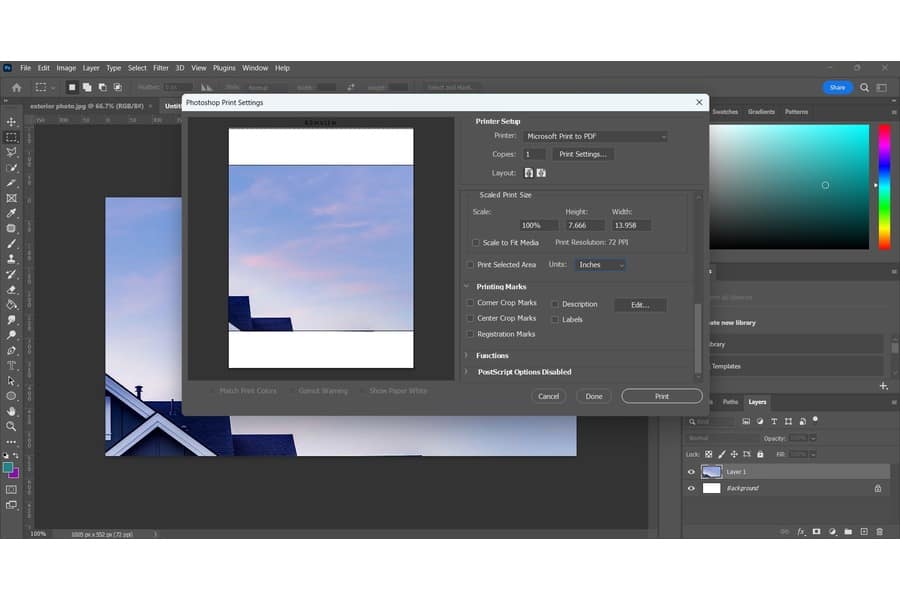Create a new layer from the Layers panel
The image size is (900, 600).
pos(864,532)
